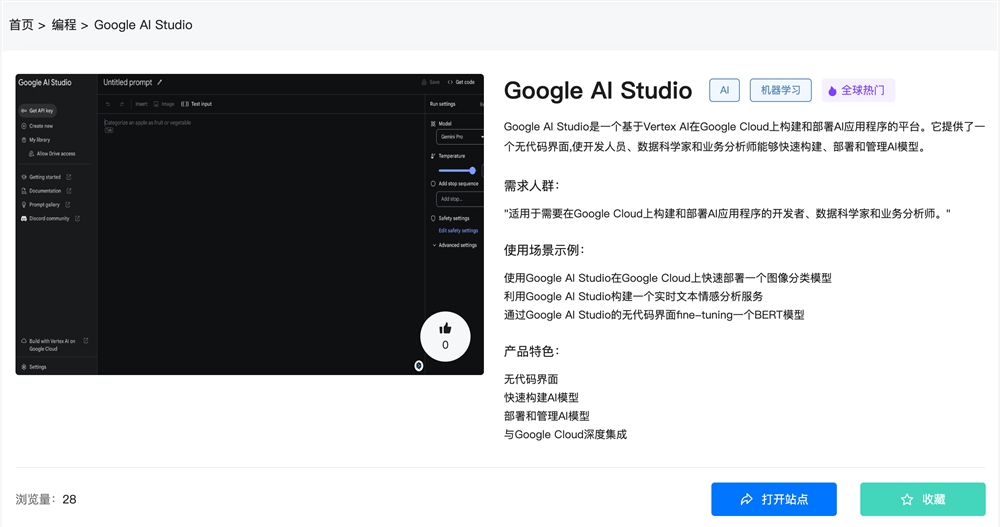Click the Settings gear in screenshot sidebar

click(24, 367)
